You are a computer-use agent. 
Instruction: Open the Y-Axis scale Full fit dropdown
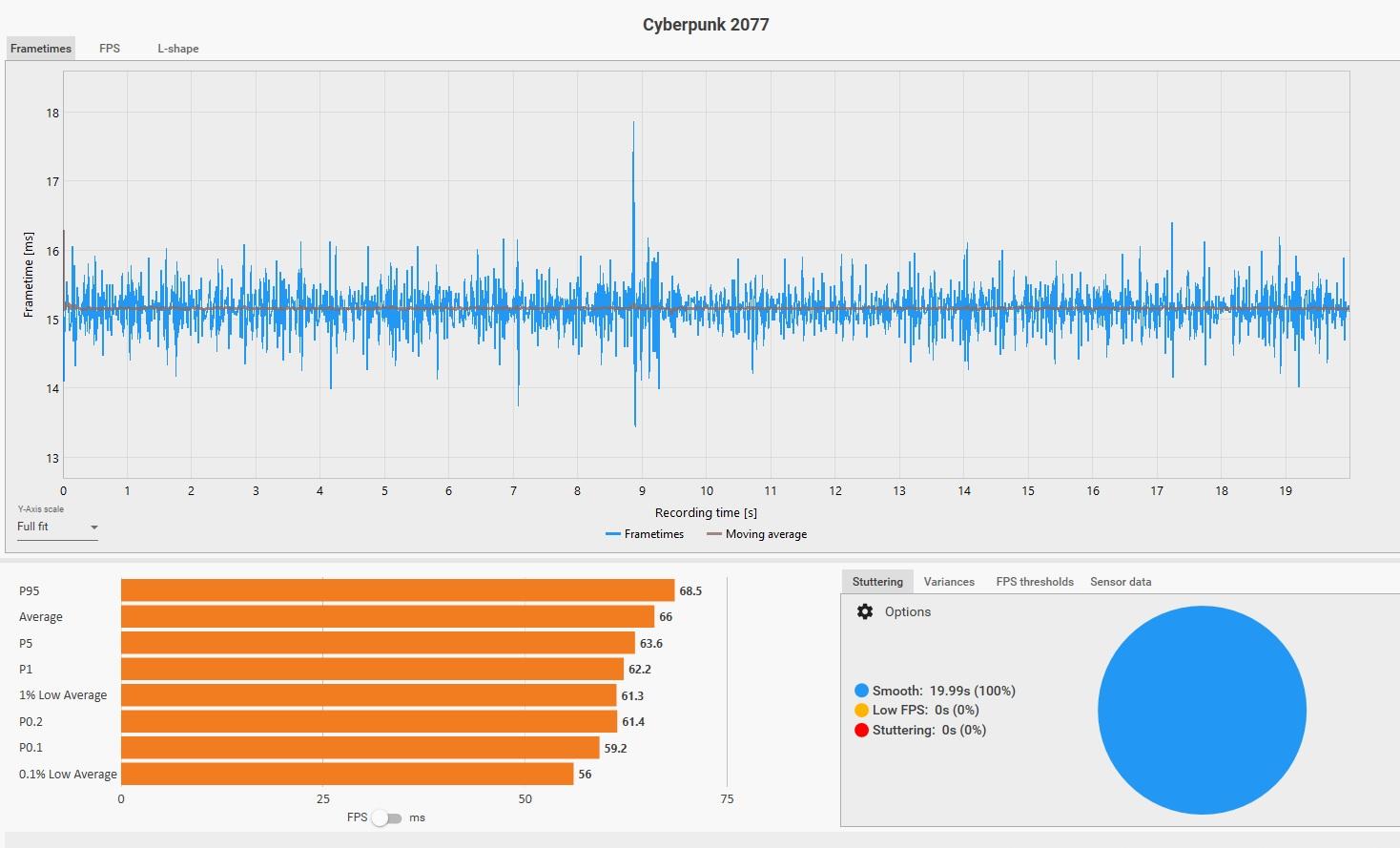[57, 527]
